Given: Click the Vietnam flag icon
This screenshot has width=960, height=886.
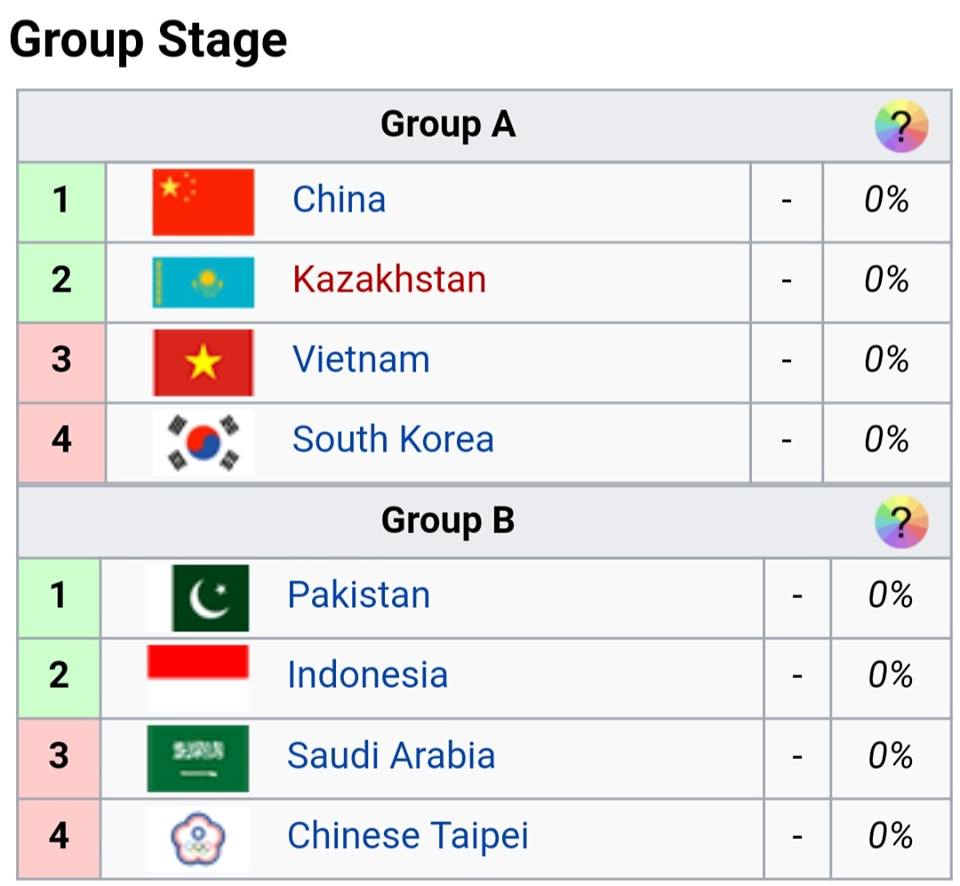Looking at the screenshot, I should [203, 362].
